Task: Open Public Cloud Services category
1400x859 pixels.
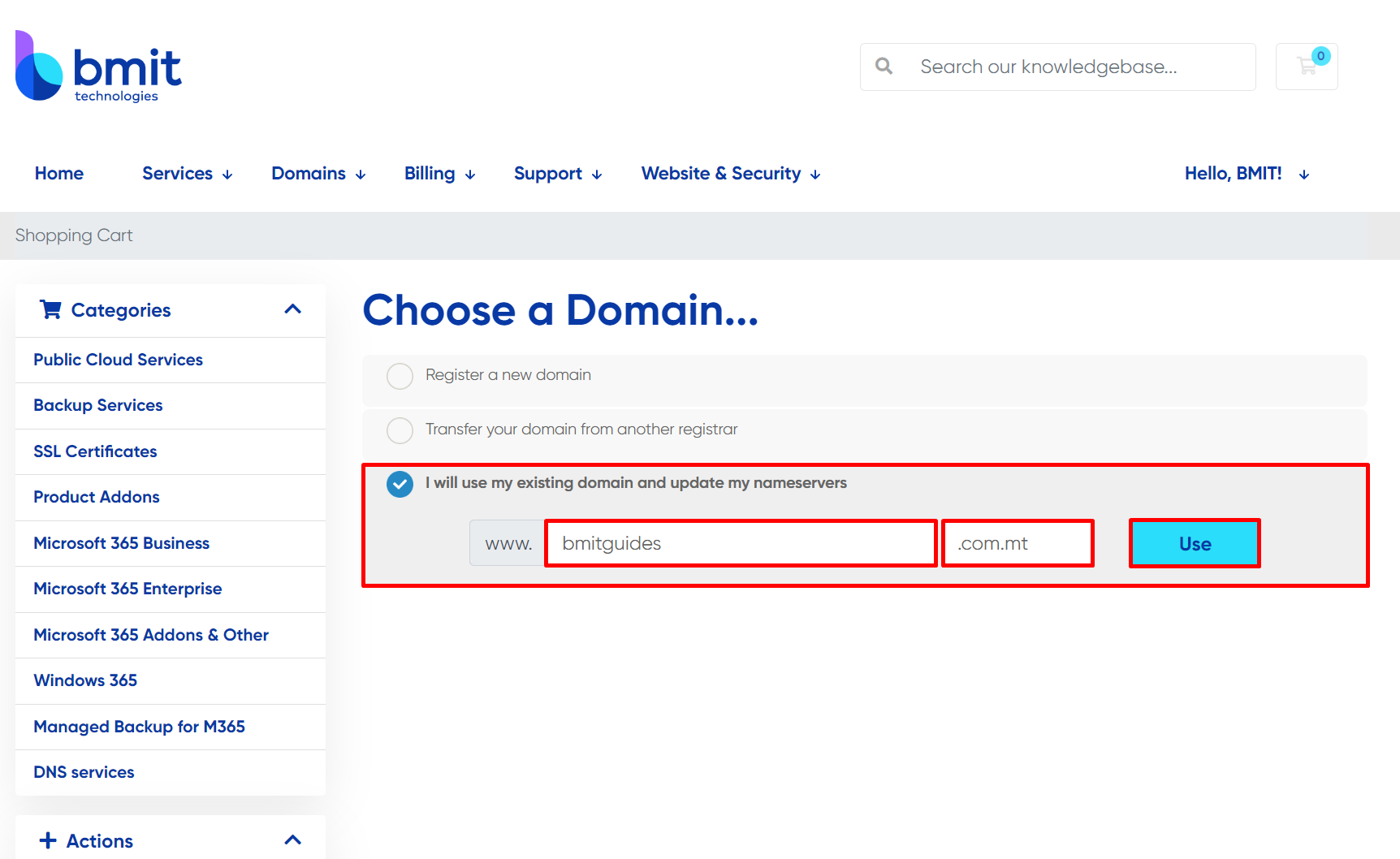Action: pyautogui.click(x=171, y=360)
